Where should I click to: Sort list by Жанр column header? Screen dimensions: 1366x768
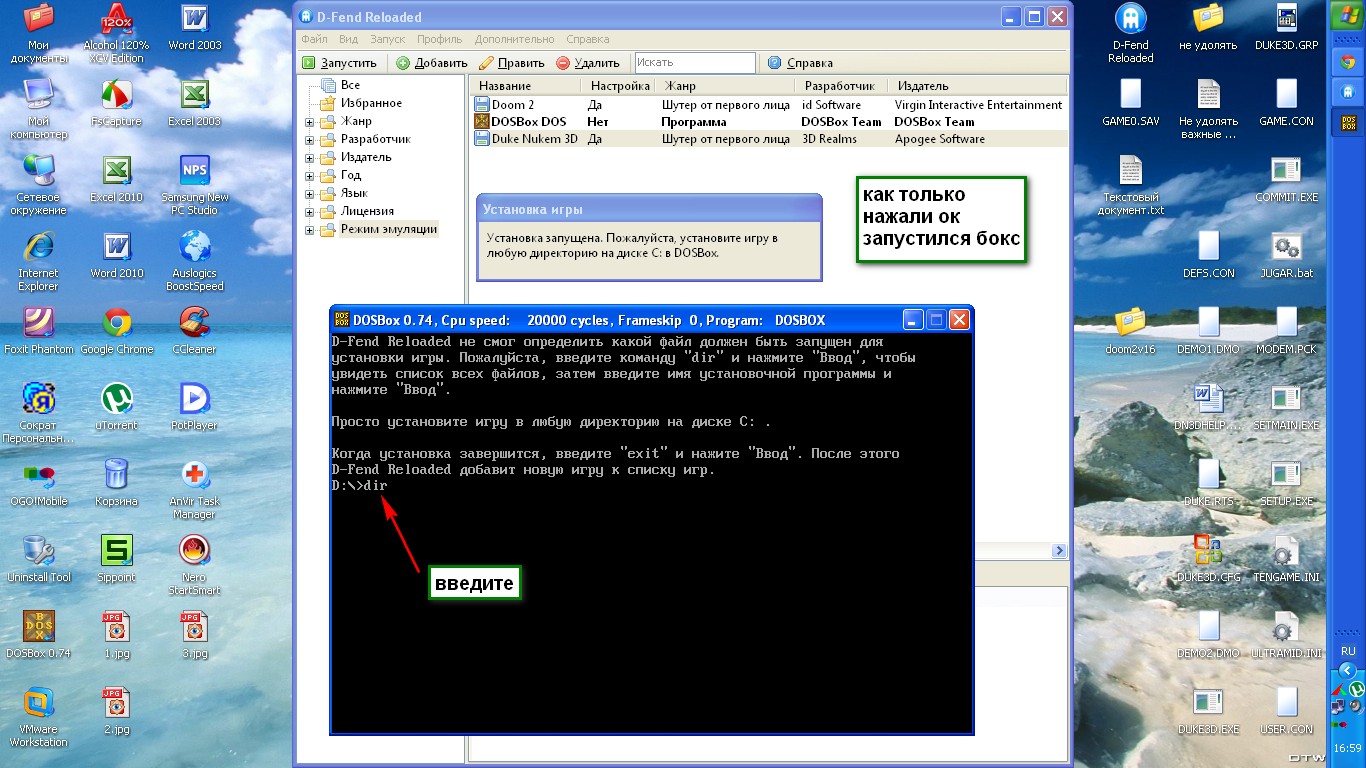(727, 86)
